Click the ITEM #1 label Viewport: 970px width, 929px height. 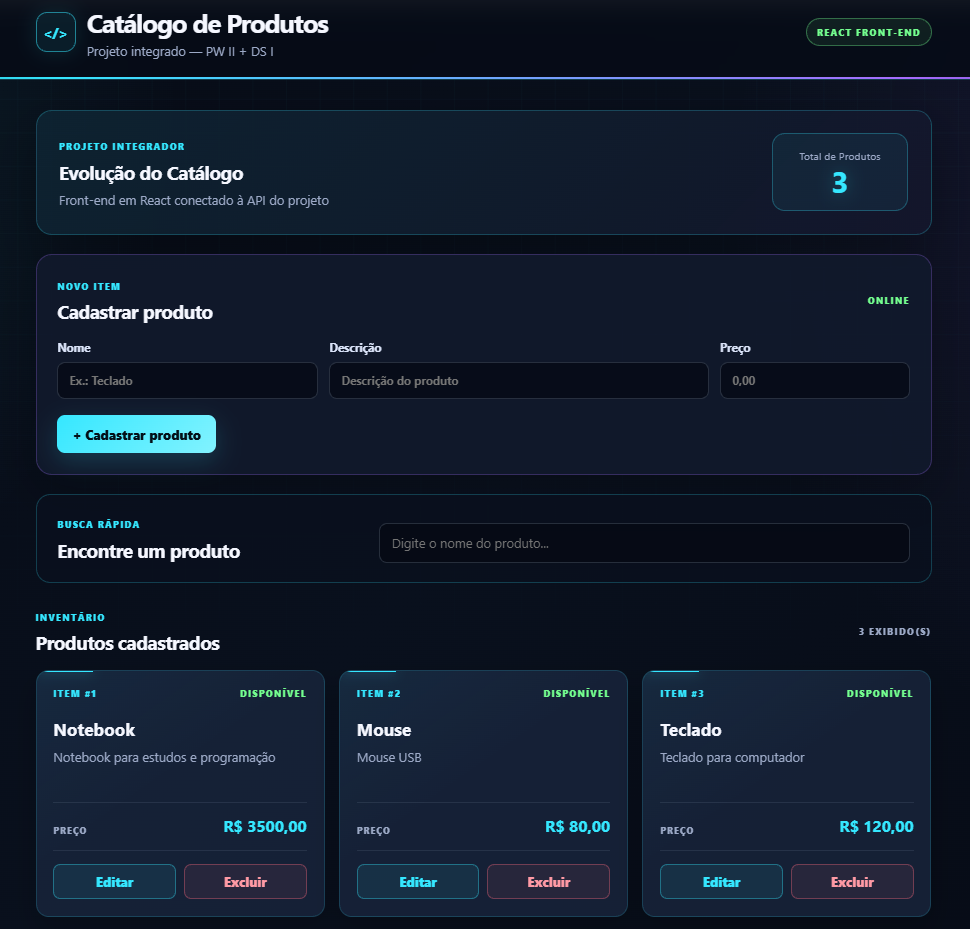(75, 693)
